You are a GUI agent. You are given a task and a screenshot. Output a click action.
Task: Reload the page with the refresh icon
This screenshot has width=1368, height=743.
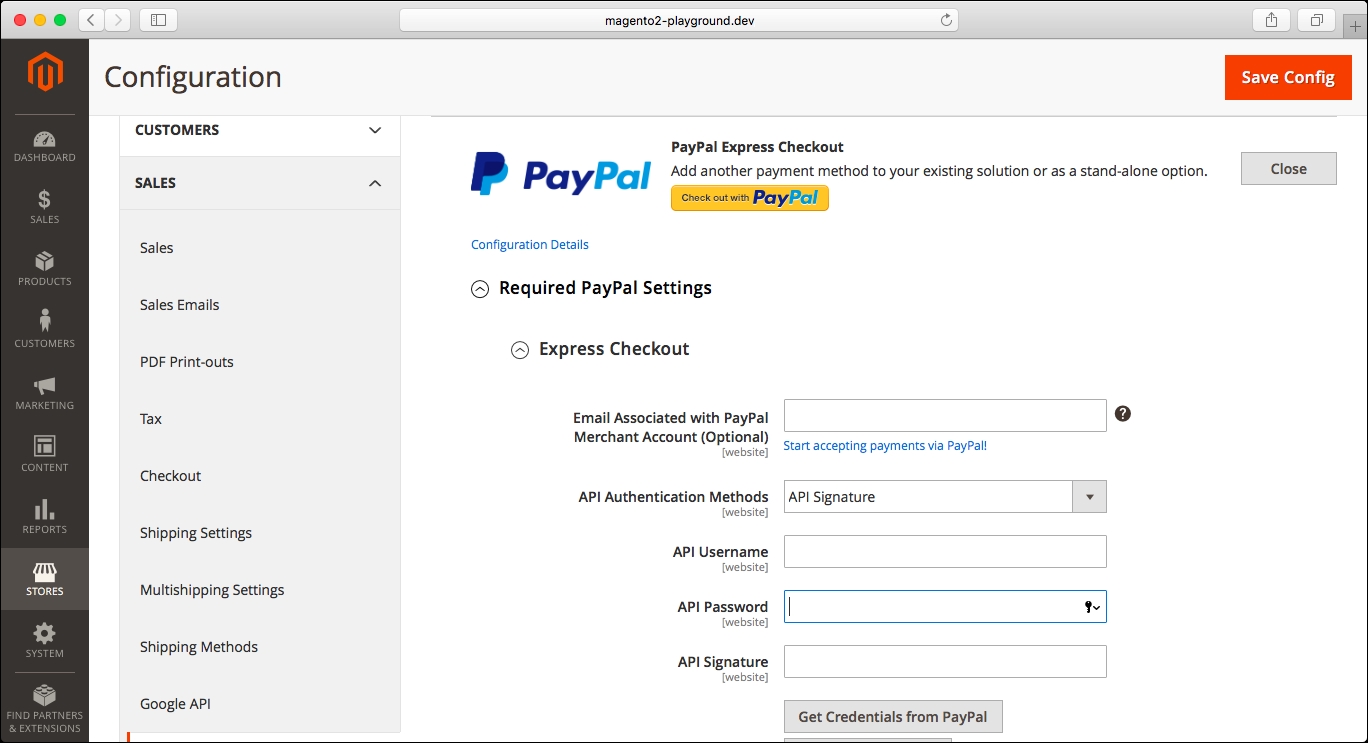[945, 20]
